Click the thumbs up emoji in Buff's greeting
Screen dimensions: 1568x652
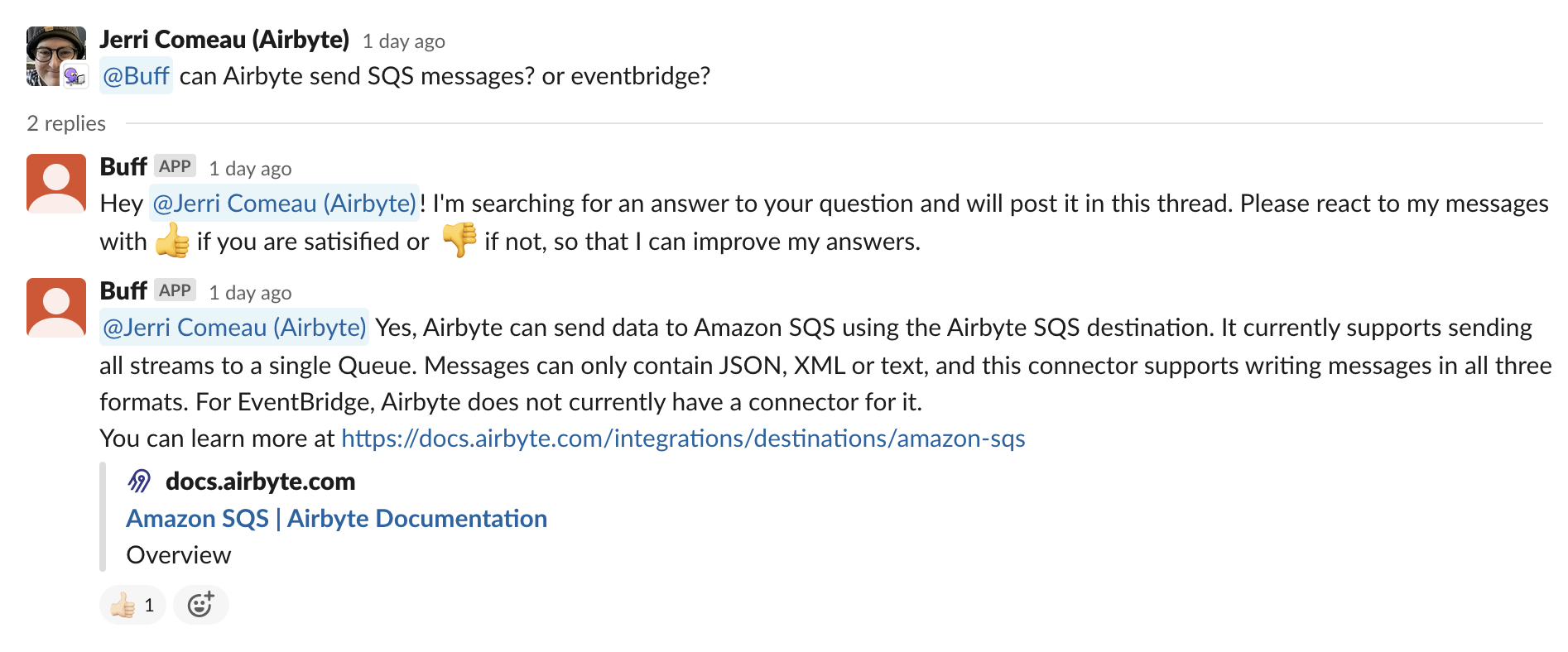tap(172, 241)
